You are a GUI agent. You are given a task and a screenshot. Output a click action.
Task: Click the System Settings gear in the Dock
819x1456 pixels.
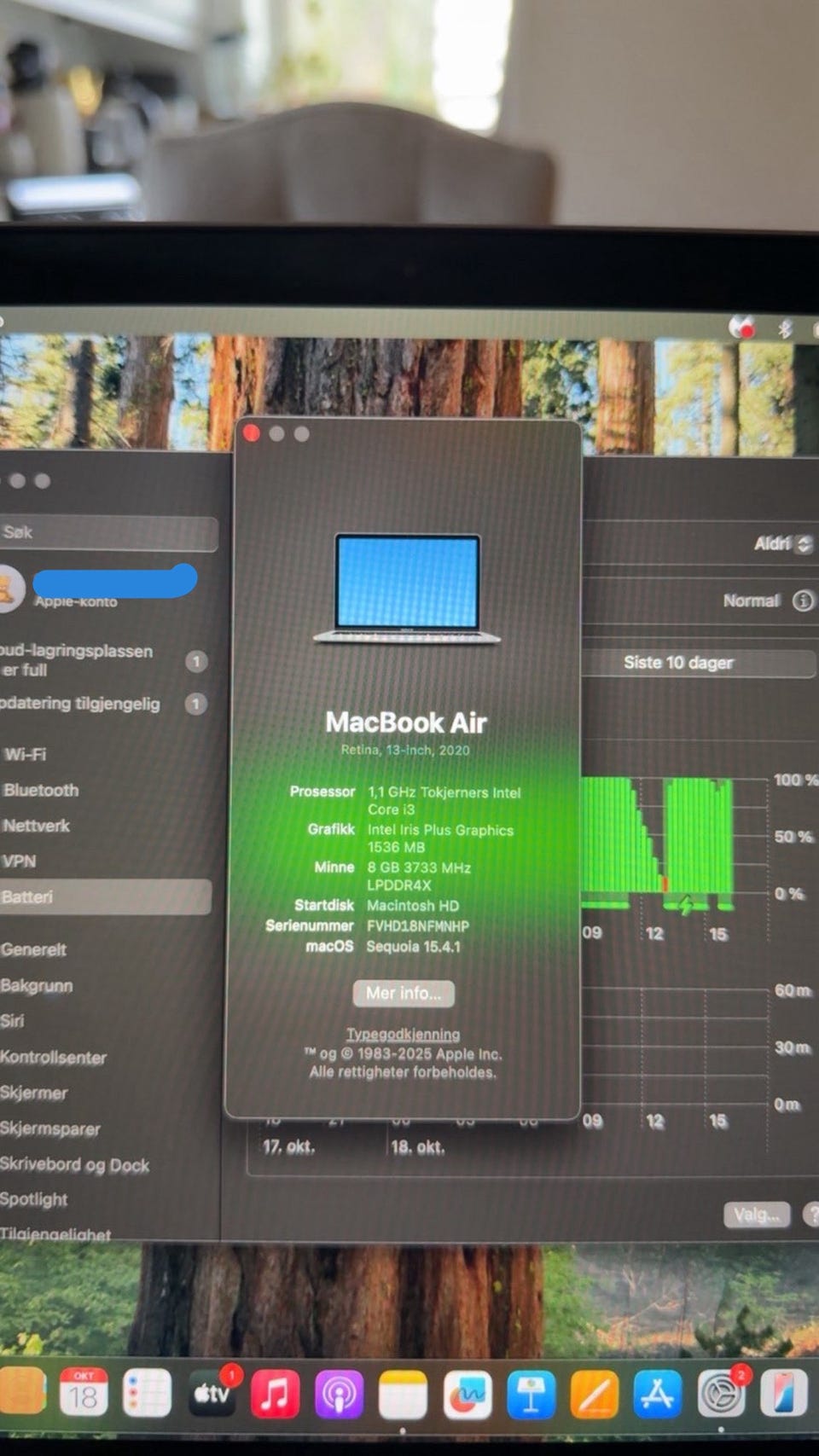722,1394
